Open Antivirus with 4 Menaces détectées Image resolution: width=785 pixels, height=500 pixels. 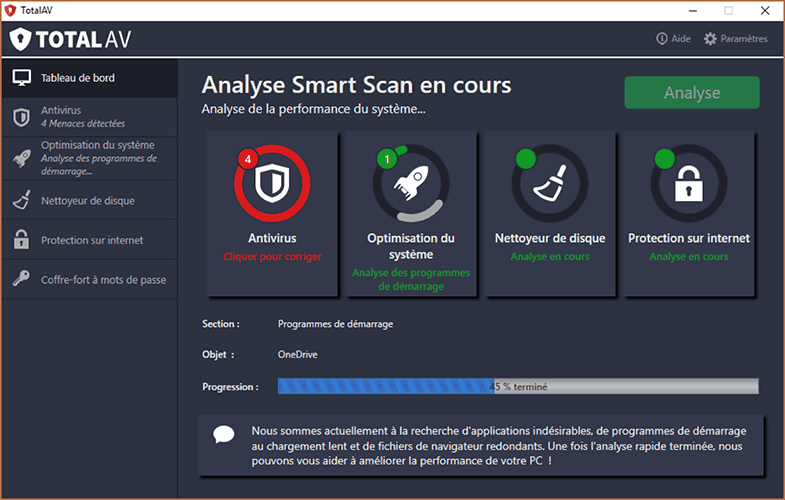[x=89, y=117]
